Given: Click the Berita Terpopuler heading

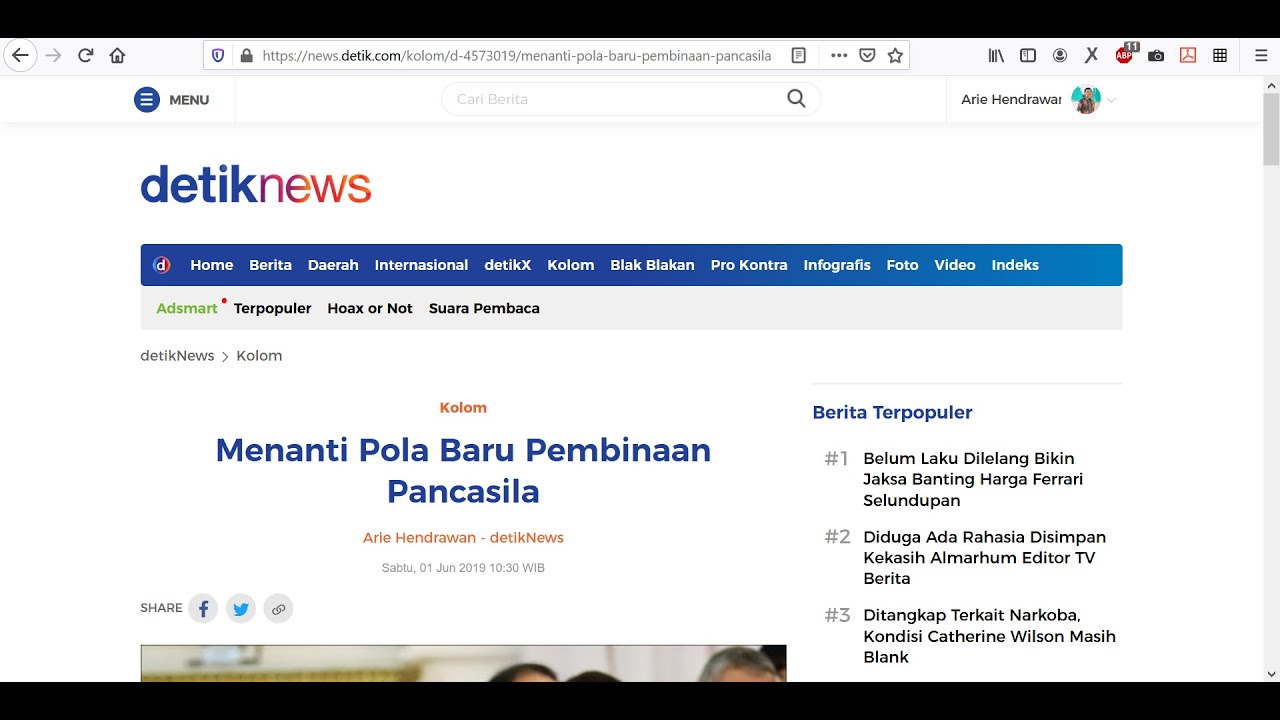Looking at the screenshot, I should point(892,412).
